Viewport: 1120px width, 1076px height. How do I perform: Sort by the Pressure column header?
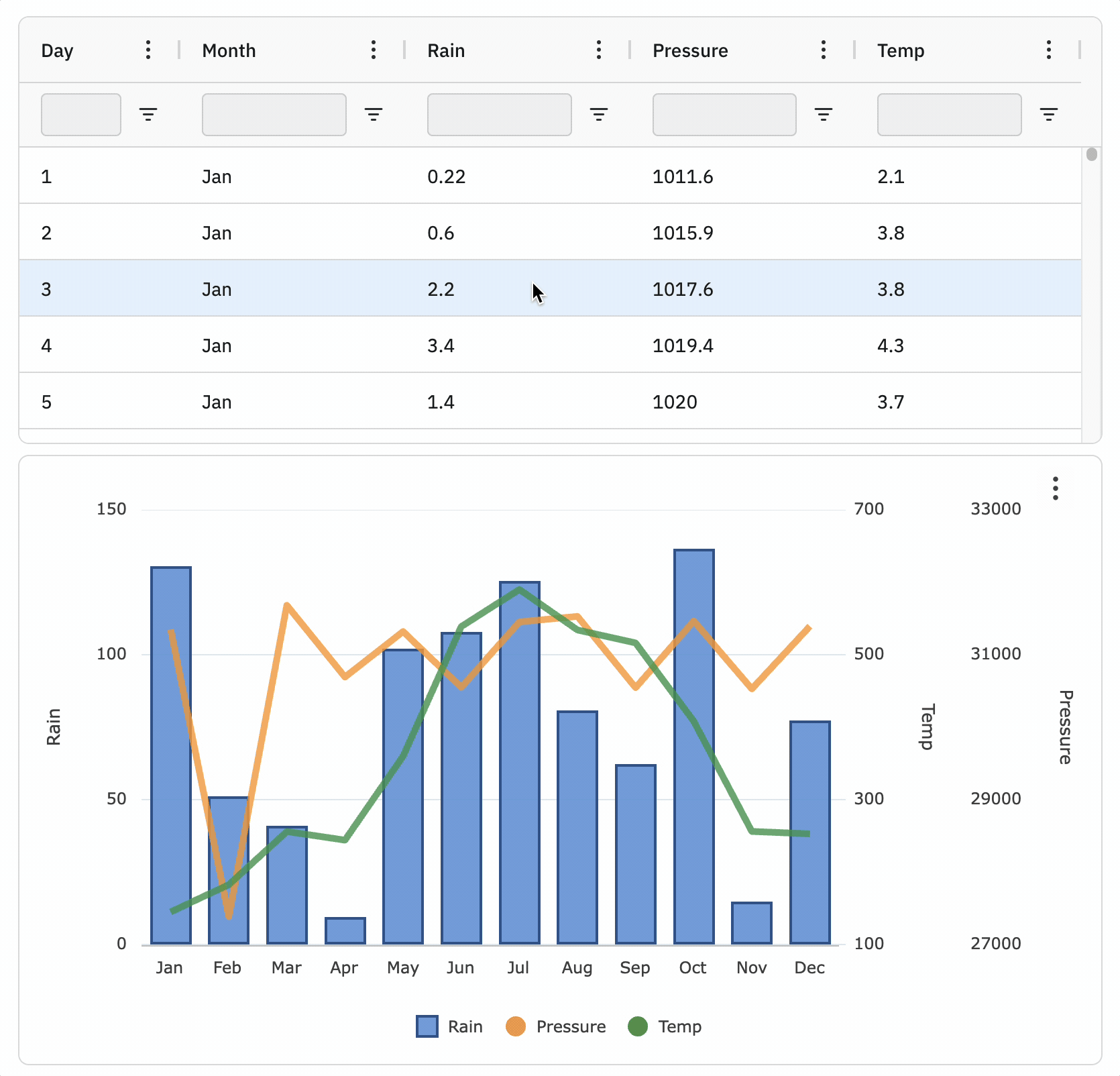690,51
